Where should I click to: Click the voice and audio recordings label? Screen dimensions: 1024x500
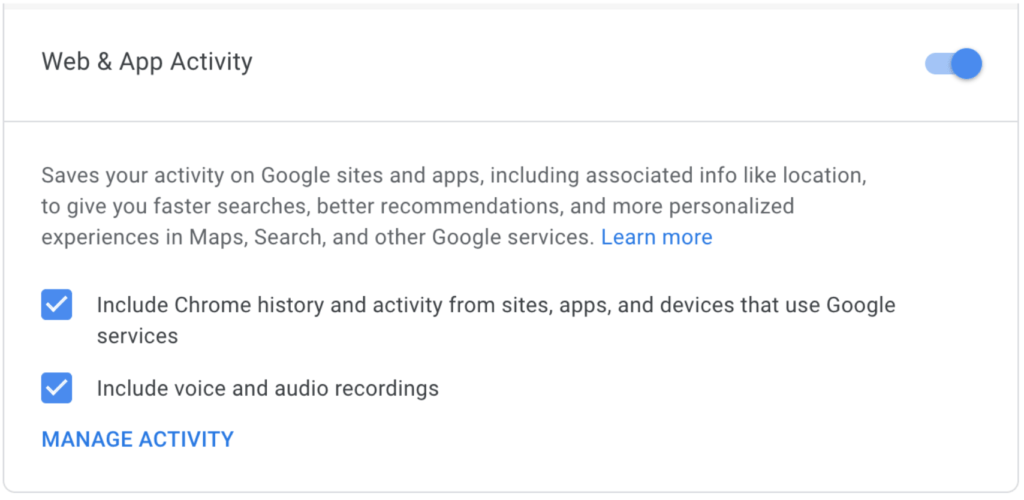point(267,388)
